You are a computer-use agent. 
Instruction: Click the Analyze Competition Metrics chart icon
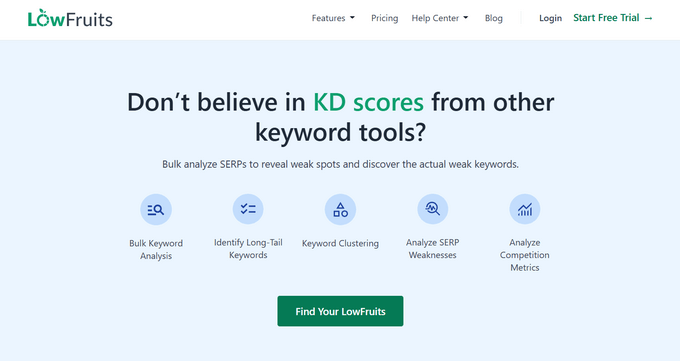point(525,209)
